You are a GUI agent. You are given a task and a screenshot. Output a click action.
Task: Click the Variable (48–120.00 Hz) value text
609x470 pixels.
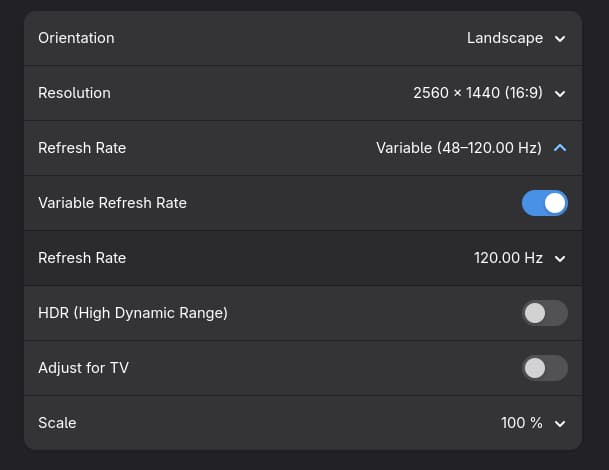(x=458, y=148)
